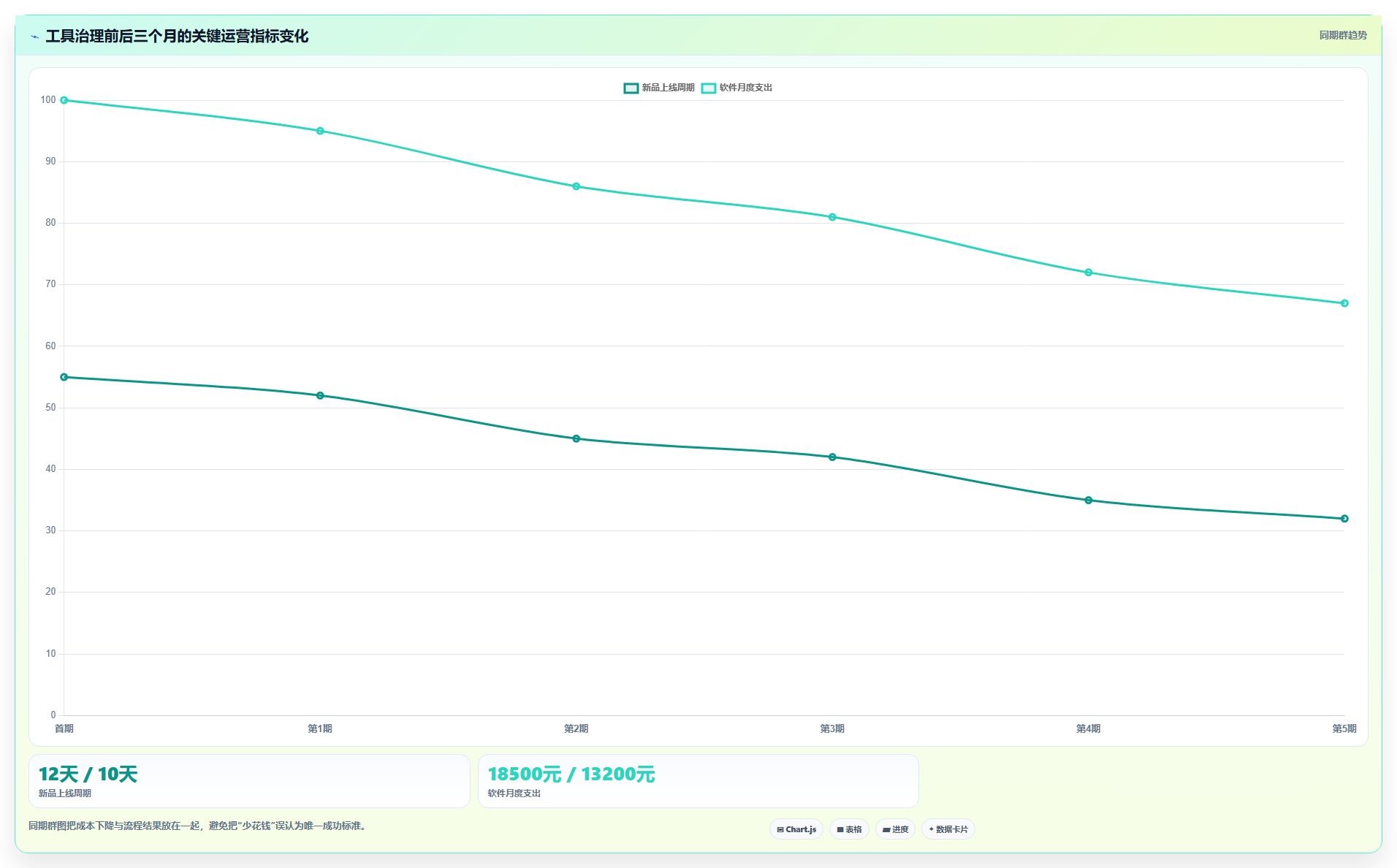
Task: Click the 软件月度支出 data point at 第1期
Action: pyautogui.click(x=320, y=131)
